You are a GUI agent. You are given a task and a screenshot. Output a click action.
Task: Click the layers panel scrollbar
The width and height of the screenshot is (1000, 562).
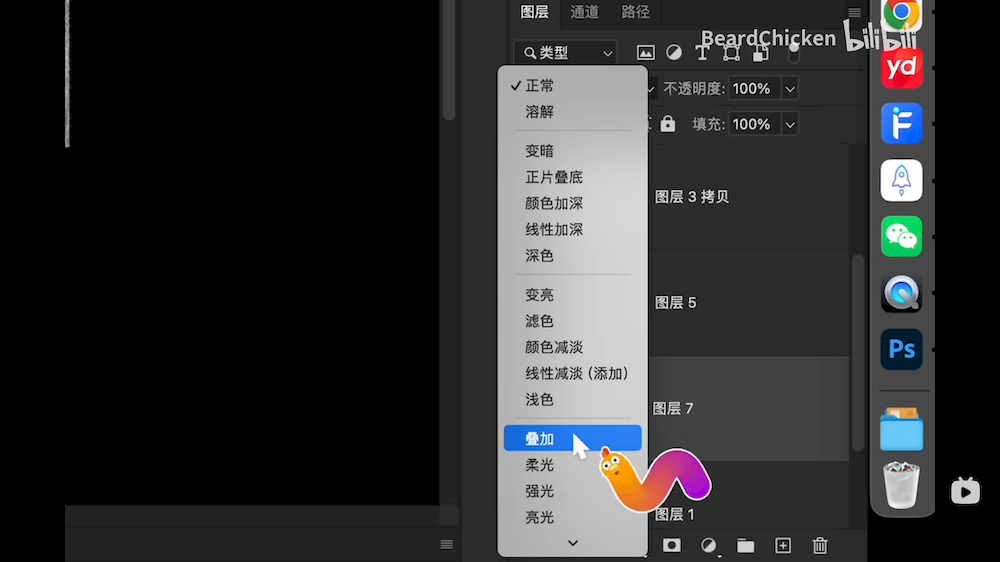(x=858, y=353)
